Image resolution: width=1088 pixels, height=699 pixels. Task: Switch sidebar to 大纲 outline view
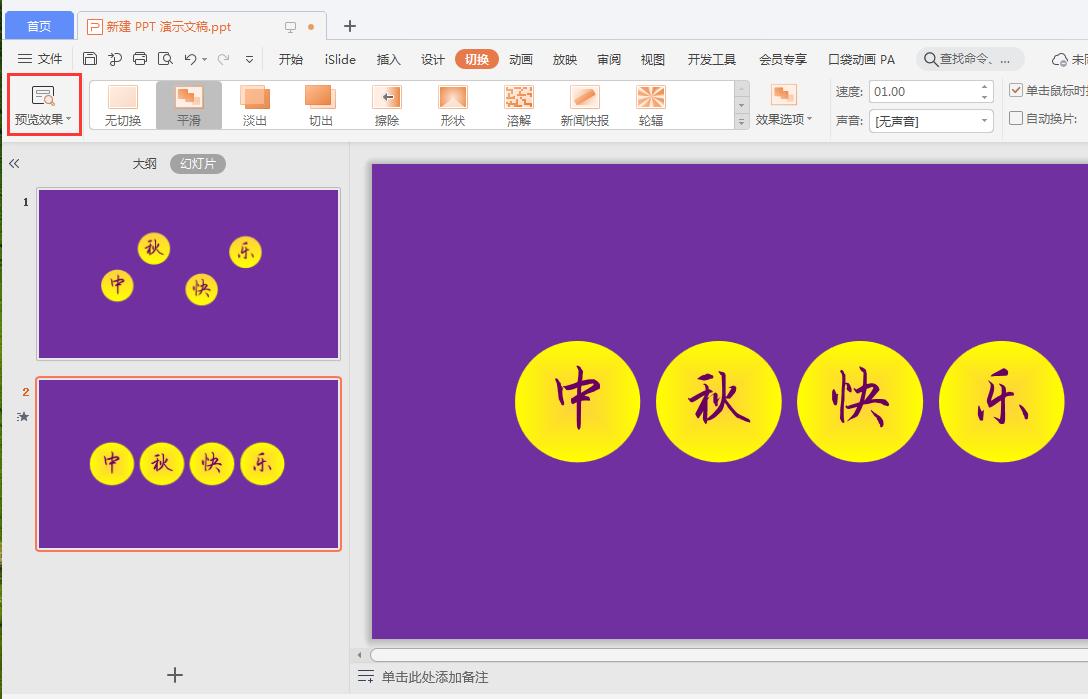[145, 163]
